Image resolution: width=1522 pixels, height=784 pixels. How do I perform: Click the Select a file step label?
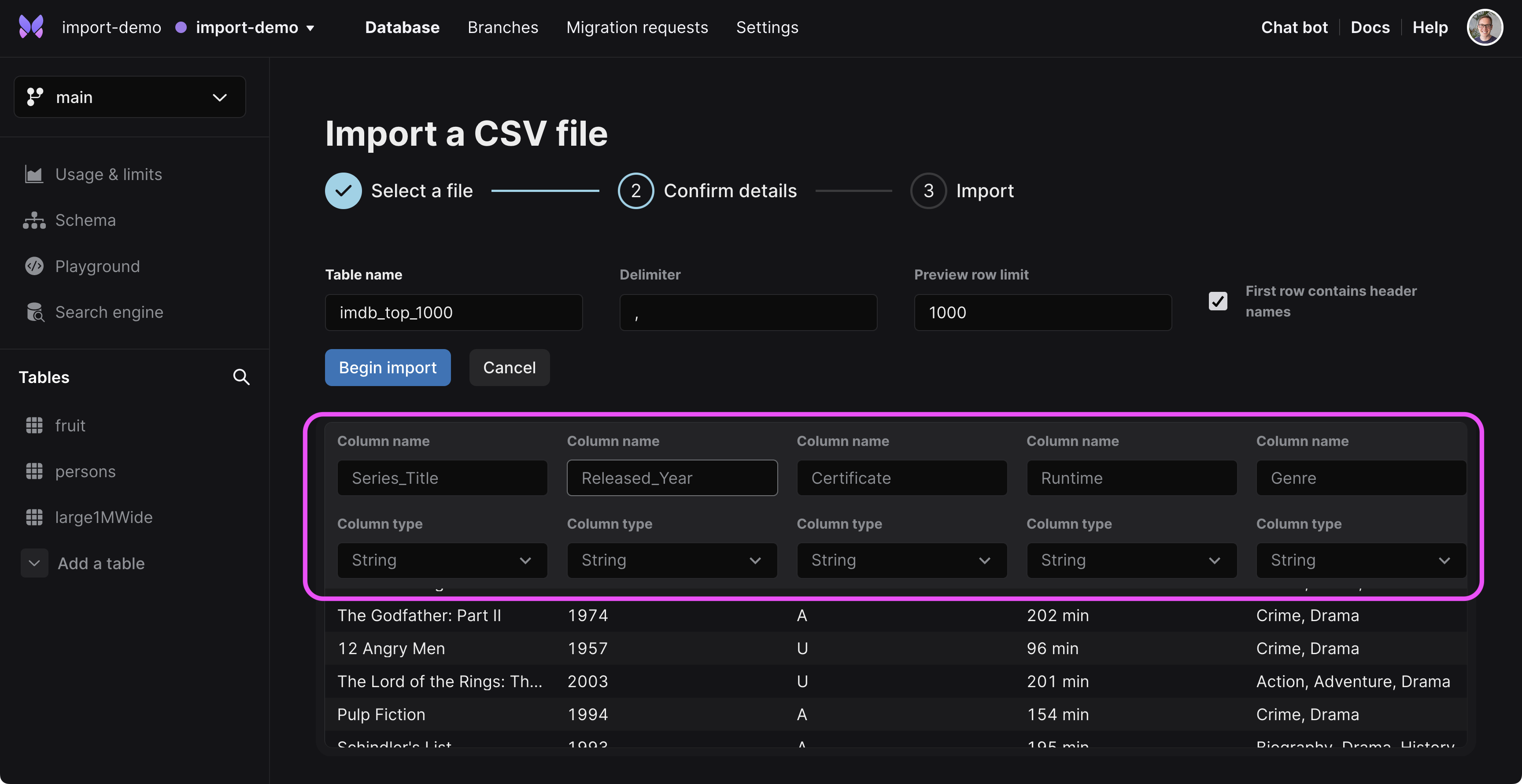[422, 191]
